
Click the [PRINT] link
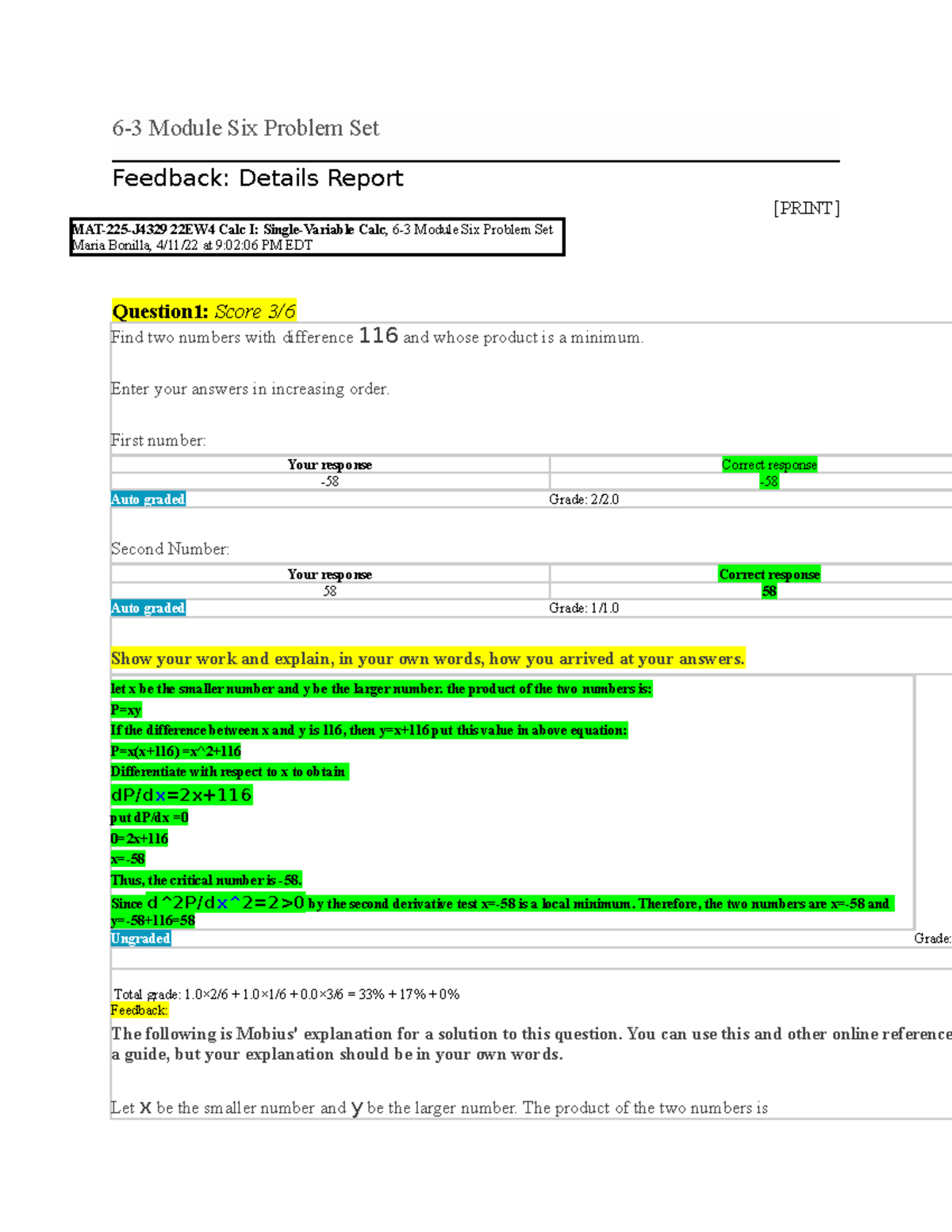pyautogui.click(x=806, y=208)
